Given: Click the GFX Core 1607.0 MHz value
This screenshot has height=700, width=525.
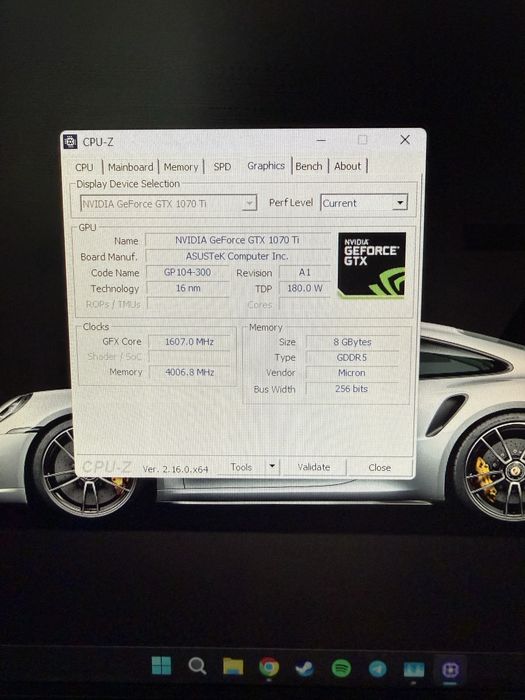Looking at the screenshot, I should point(189,342).
